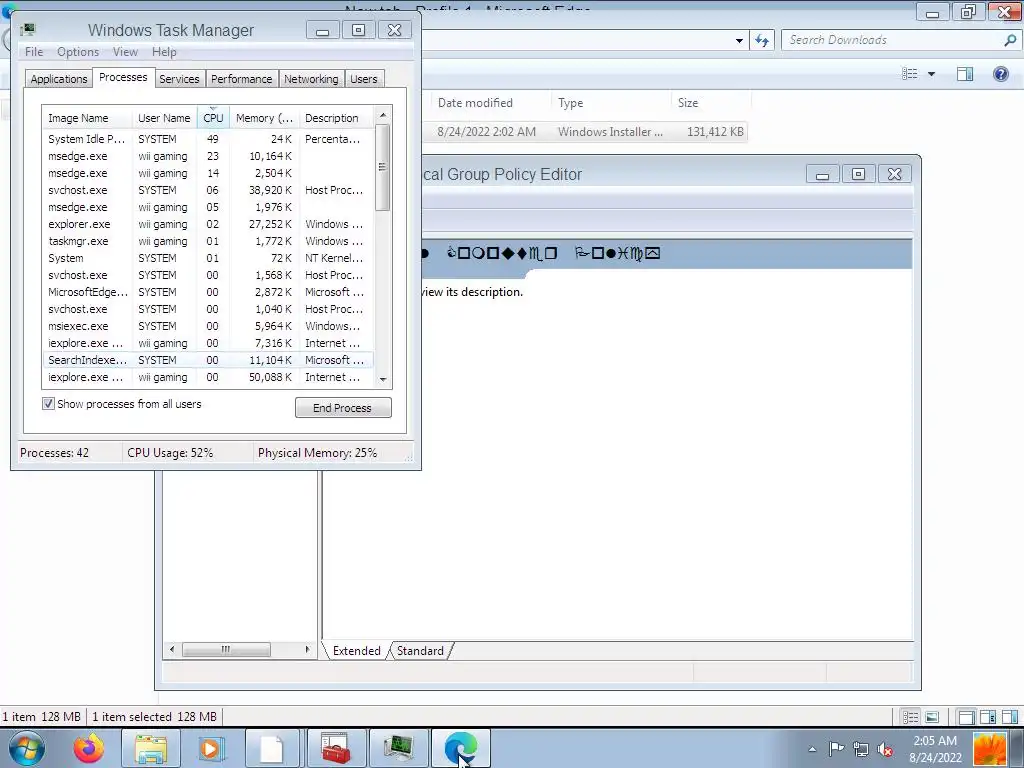
Task: Select the msiexec.exe process row
Action: [x=208, y=326]
